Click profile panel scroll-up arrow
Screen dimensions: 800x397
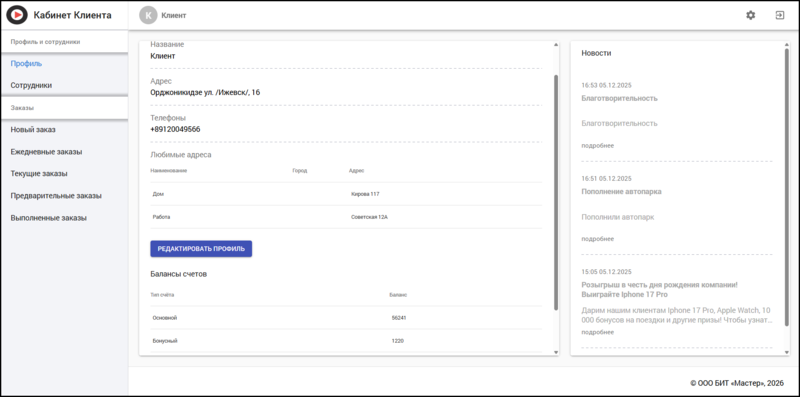(556, 45)
